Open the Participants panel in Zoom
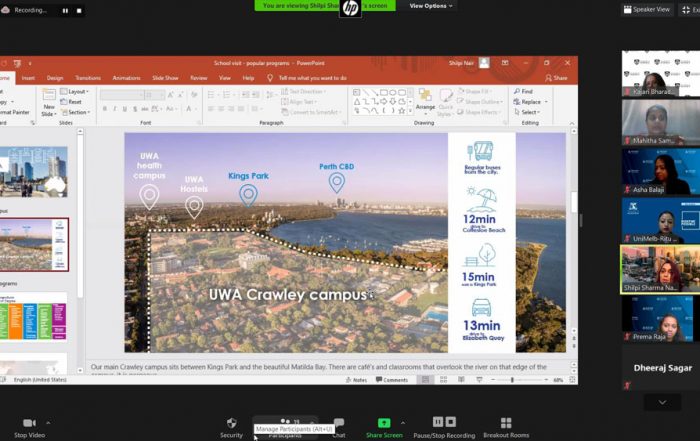This screenshot has width=700, height=441. click(286, 428)
